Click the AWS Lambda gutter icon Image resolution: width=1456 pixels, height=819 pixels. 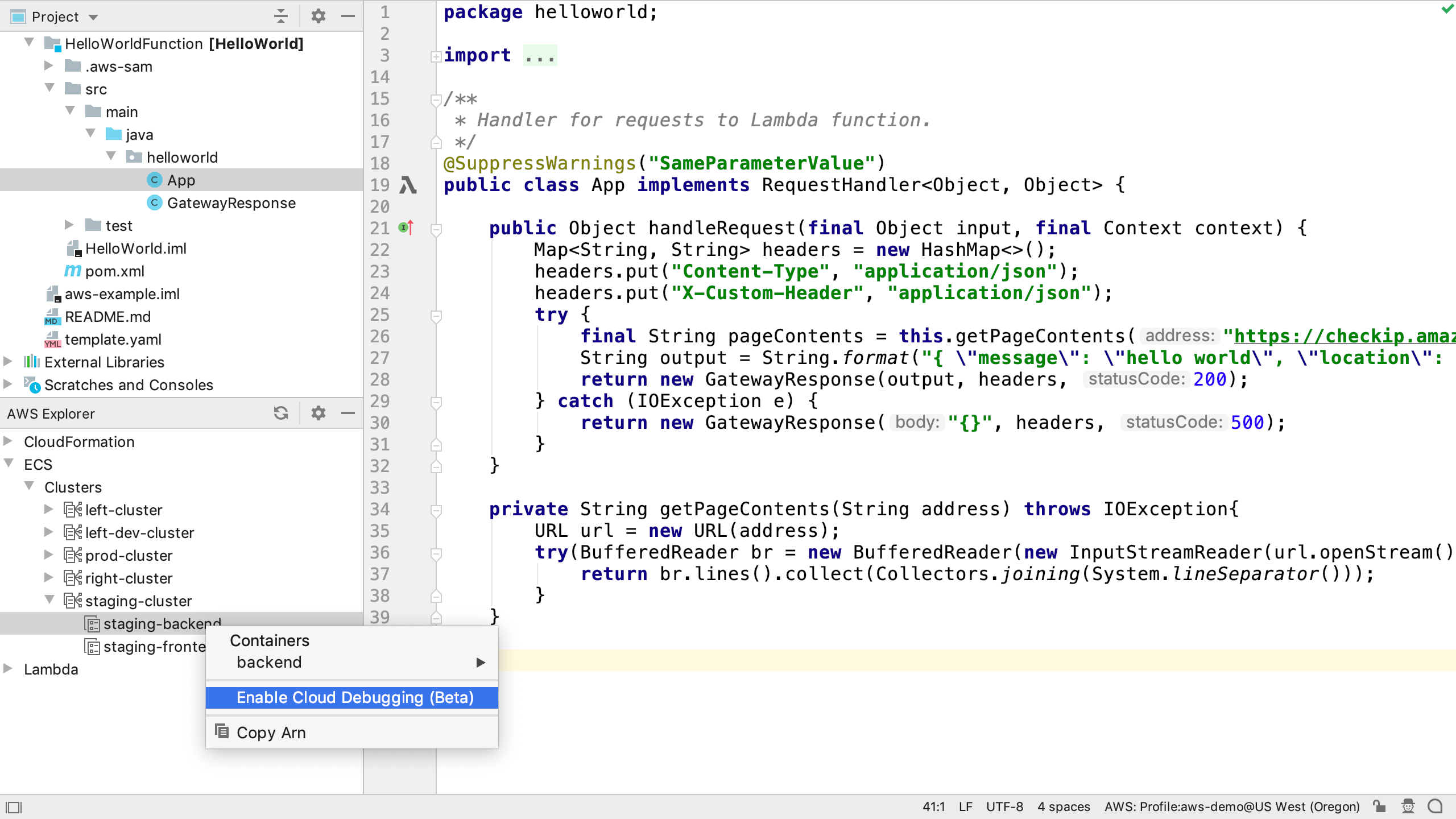(407, 185)
